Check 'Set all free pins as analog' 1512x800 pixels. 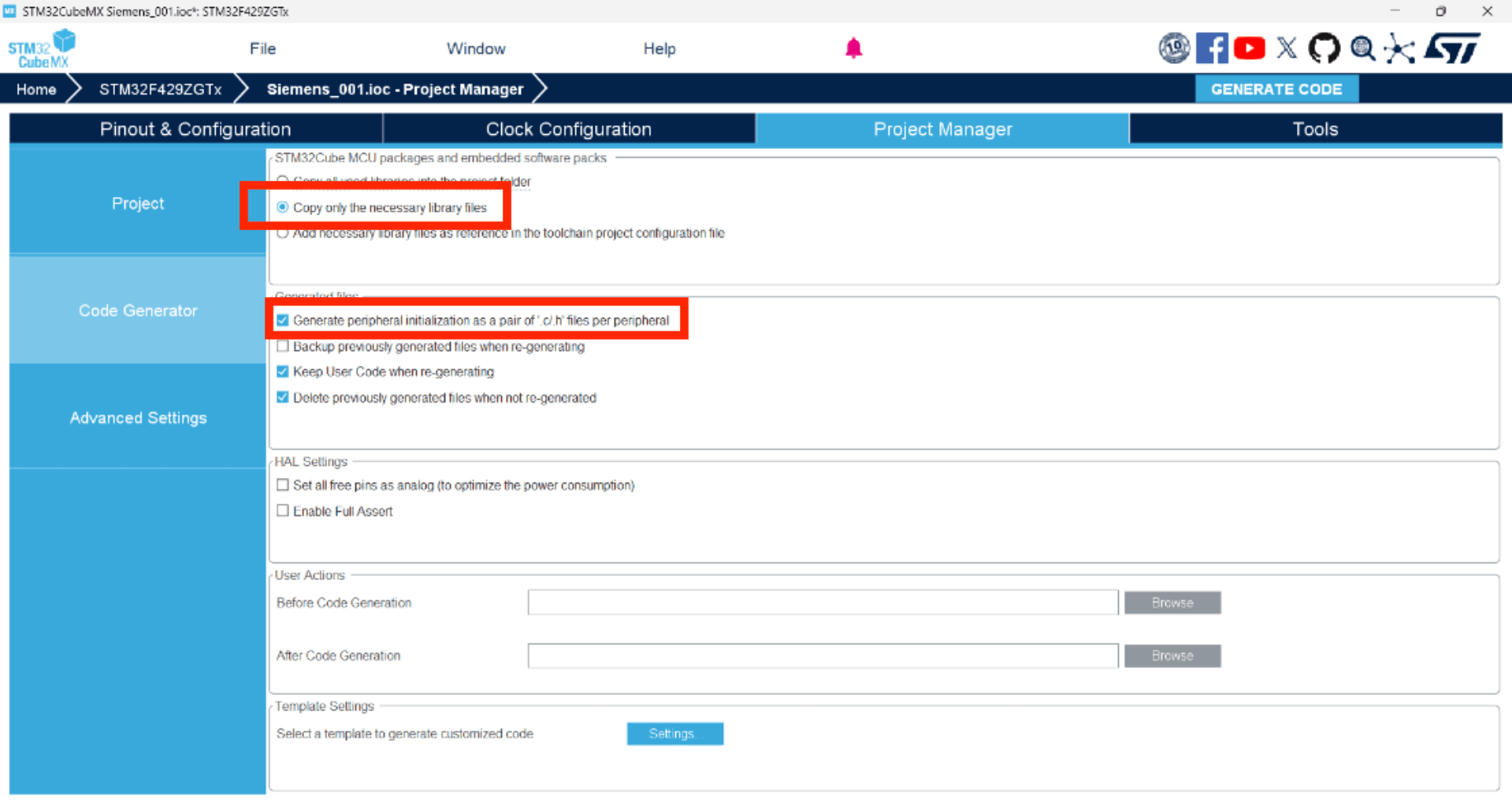[x=283, y=485]
